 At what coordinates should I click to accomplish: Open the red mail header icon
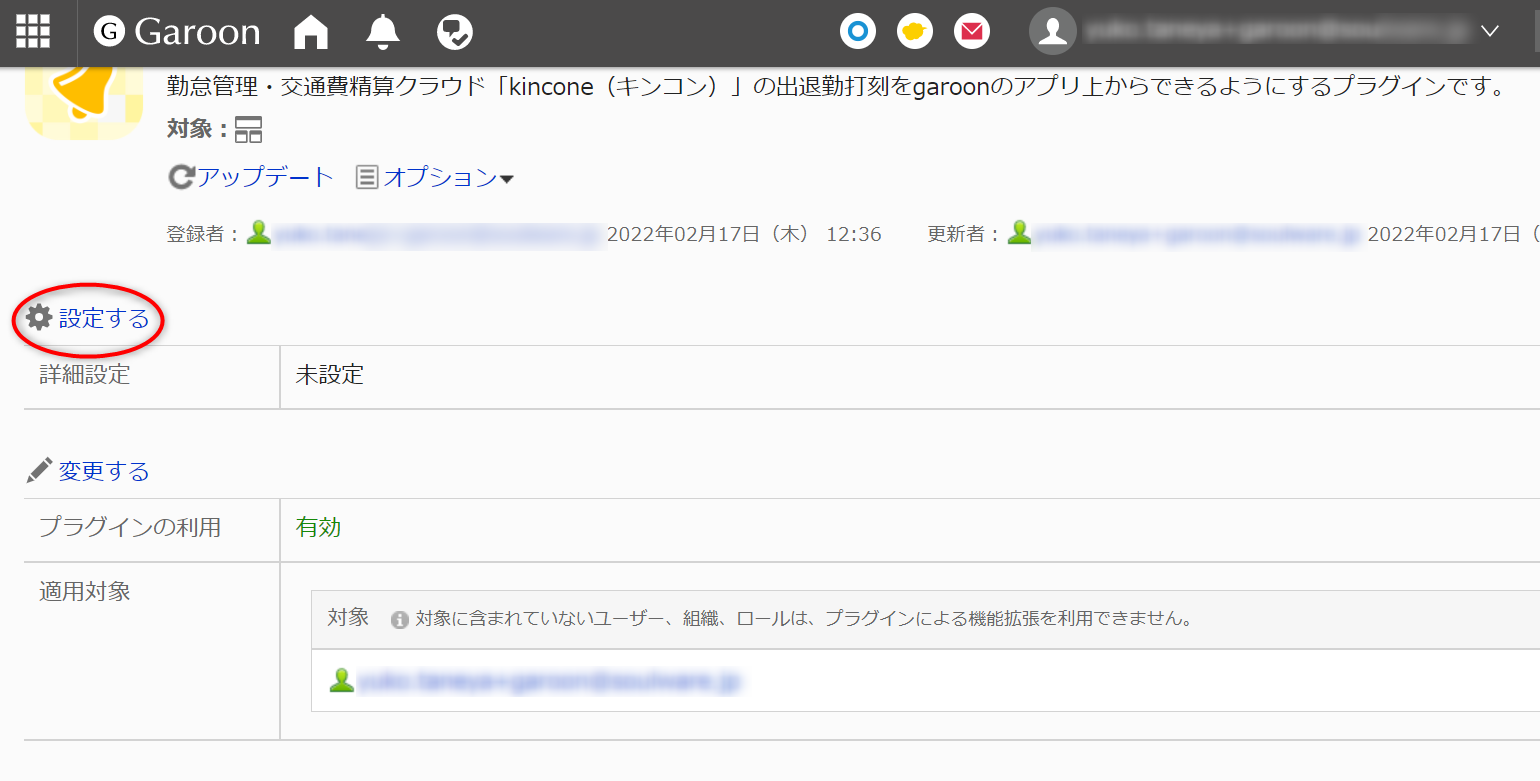point(971,32)
